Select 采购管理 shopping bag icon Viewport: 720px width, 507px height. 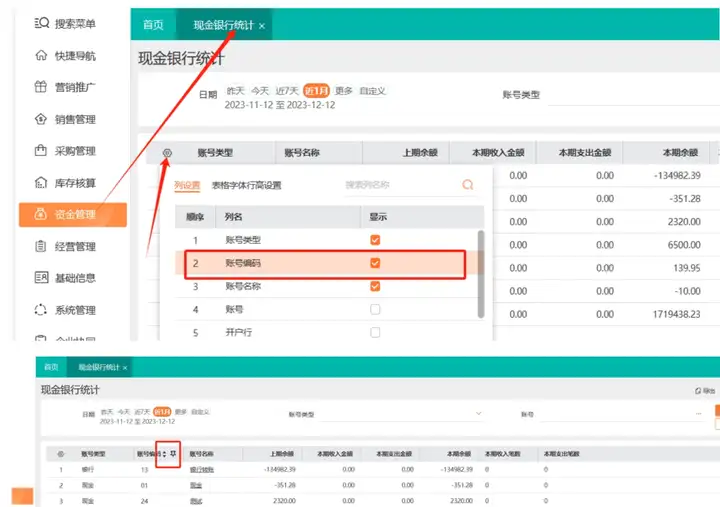coord(41,151)
